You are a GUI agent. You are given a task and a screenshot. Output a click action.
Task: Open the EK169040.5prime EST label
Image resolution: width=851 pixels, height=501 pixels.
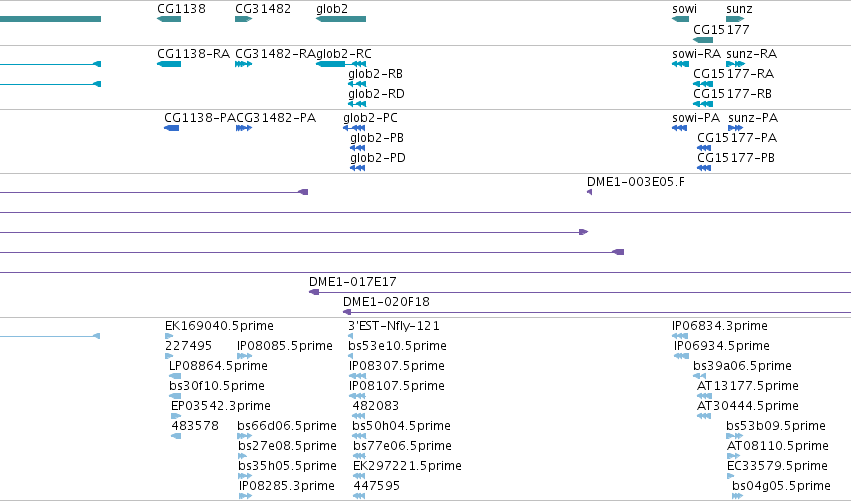[219, 326]
